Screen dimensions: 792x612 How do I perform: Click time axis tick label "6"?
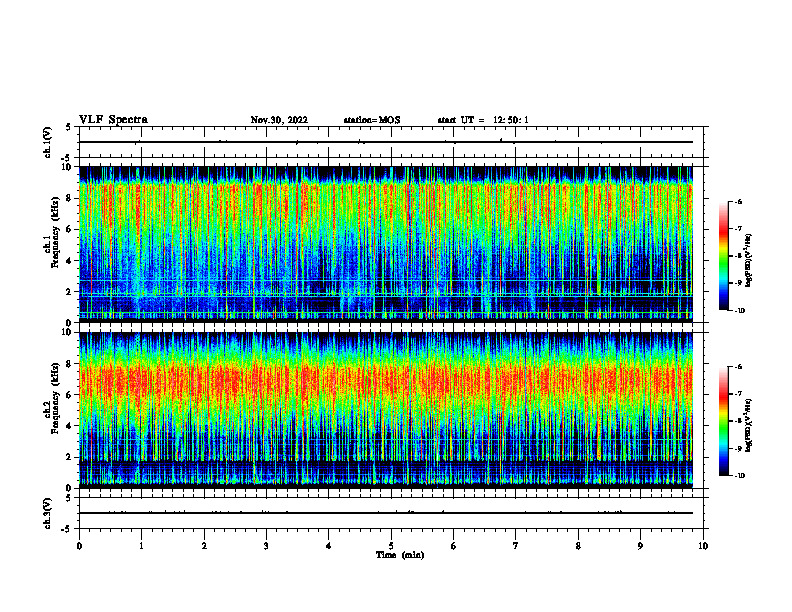pyautogui.click(x=454, y=546)
